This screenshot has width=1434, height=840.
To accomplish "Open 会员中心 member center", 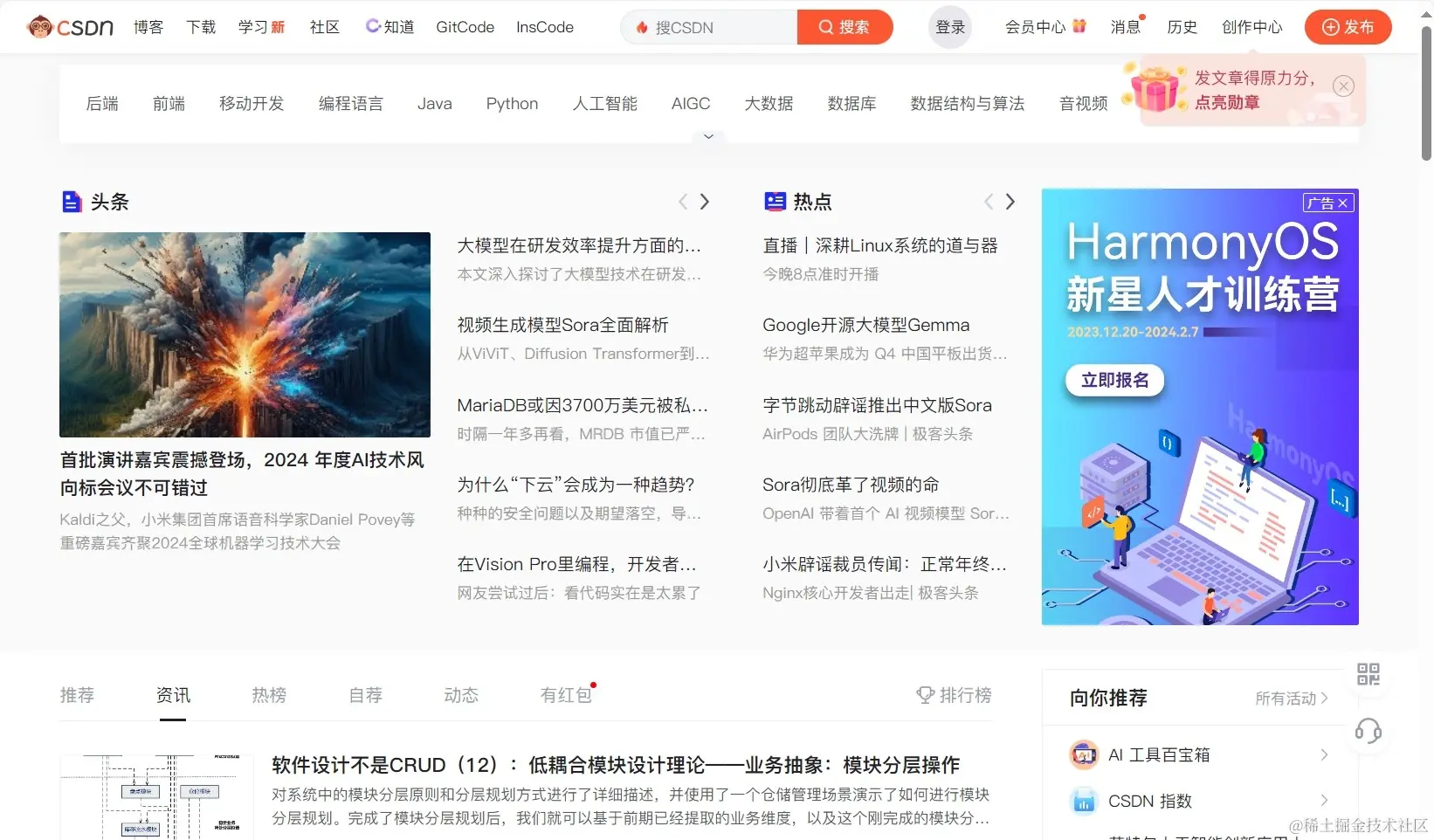I will (1045, 27).
